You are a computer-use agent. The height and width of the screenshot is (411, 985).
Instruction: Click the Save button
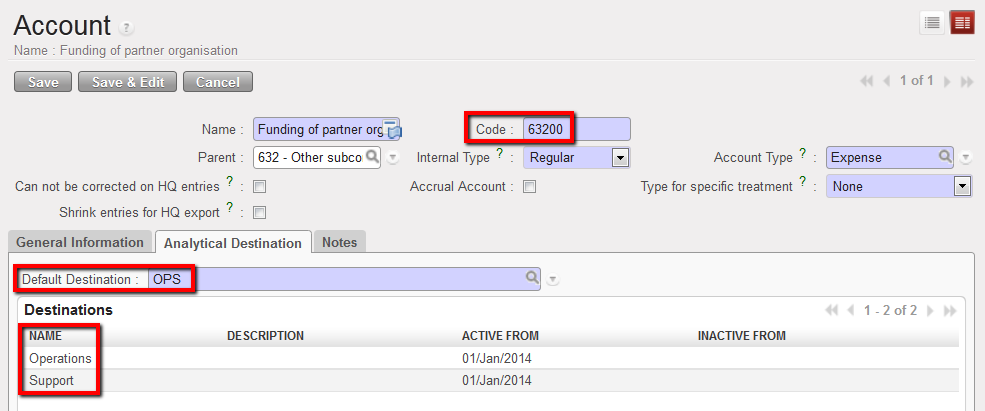click(x=43, y=82)
